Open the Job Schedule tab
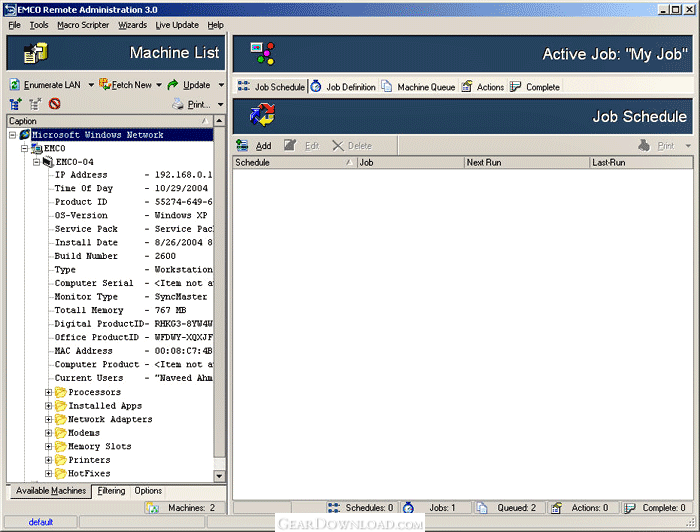 click(271, 87)
